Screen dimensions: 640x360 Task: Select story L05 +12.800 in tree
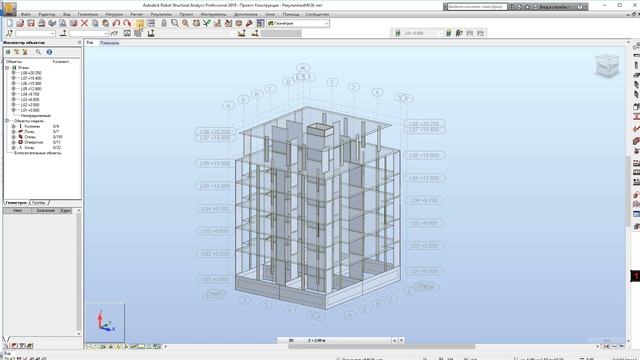[x=31, y=89]
